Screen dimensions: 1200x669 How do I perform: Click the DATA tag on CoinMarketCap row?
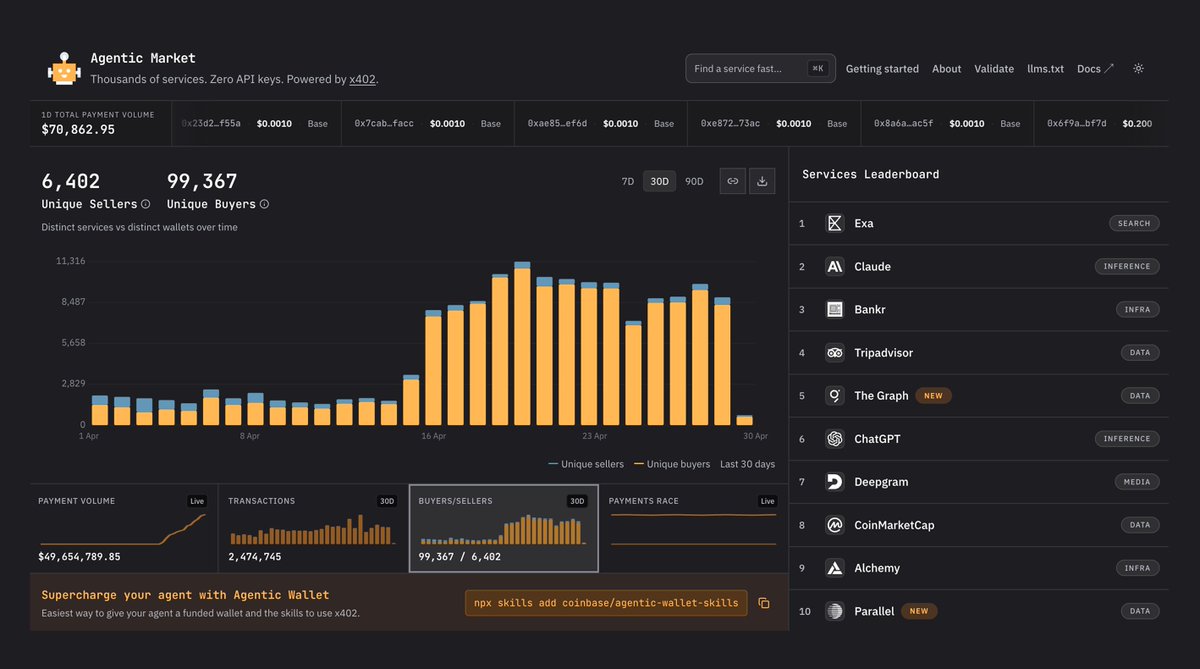[1140, 524]
